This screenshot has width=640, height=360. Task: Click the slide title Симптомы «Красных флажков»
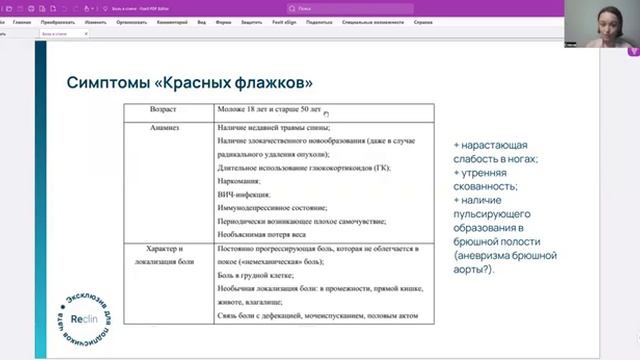[x=189, y=82]
